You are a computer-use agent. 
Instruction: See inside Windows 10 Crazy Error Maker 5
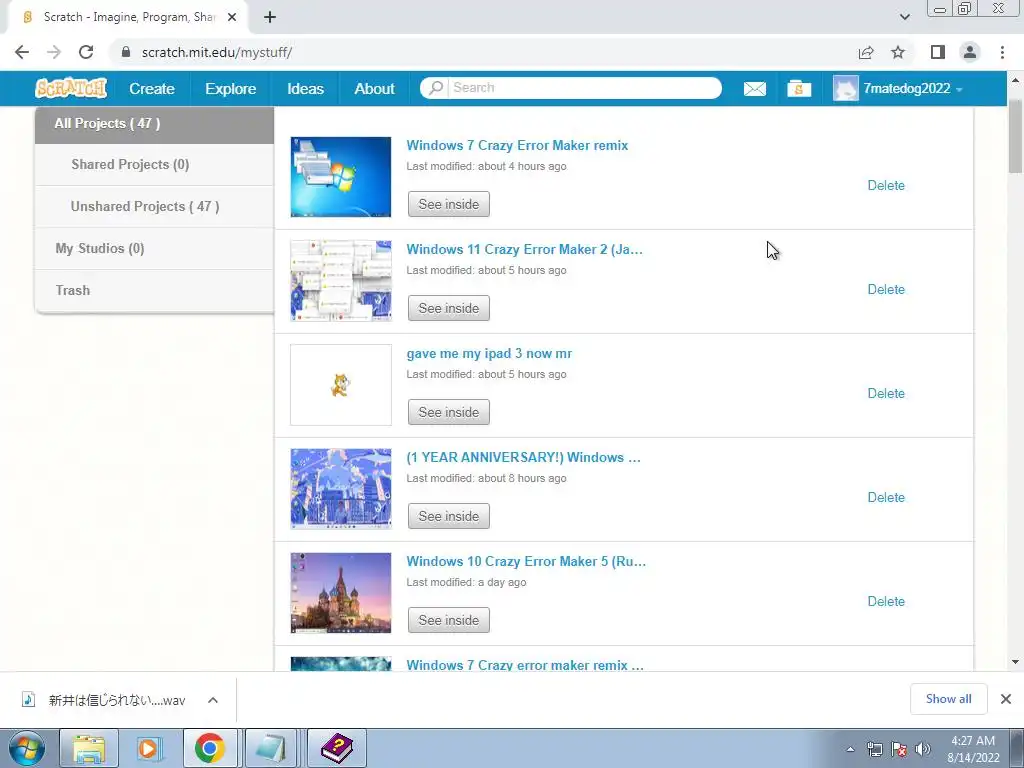[449, 620]
